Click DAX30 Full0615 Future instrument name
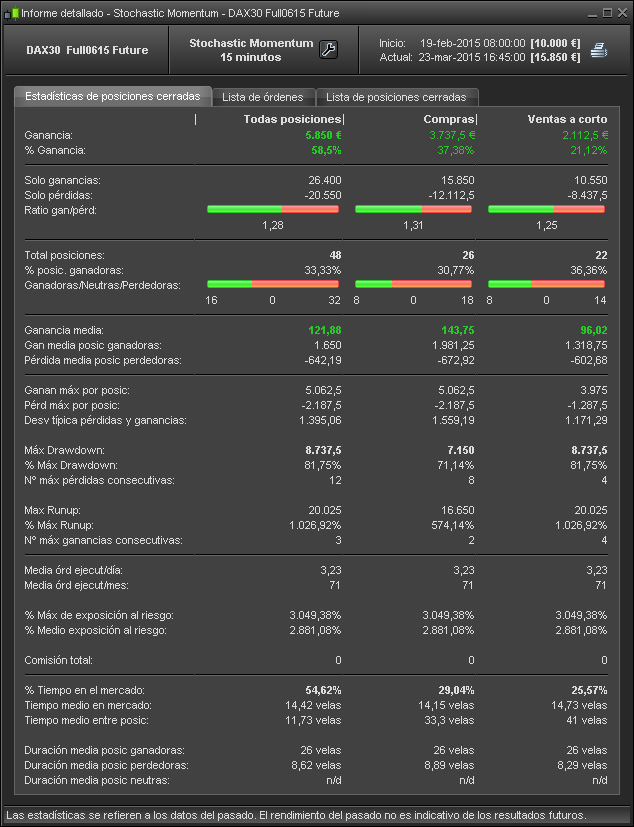The width and height of the screenshot is (634, 827). pos(87,50)
